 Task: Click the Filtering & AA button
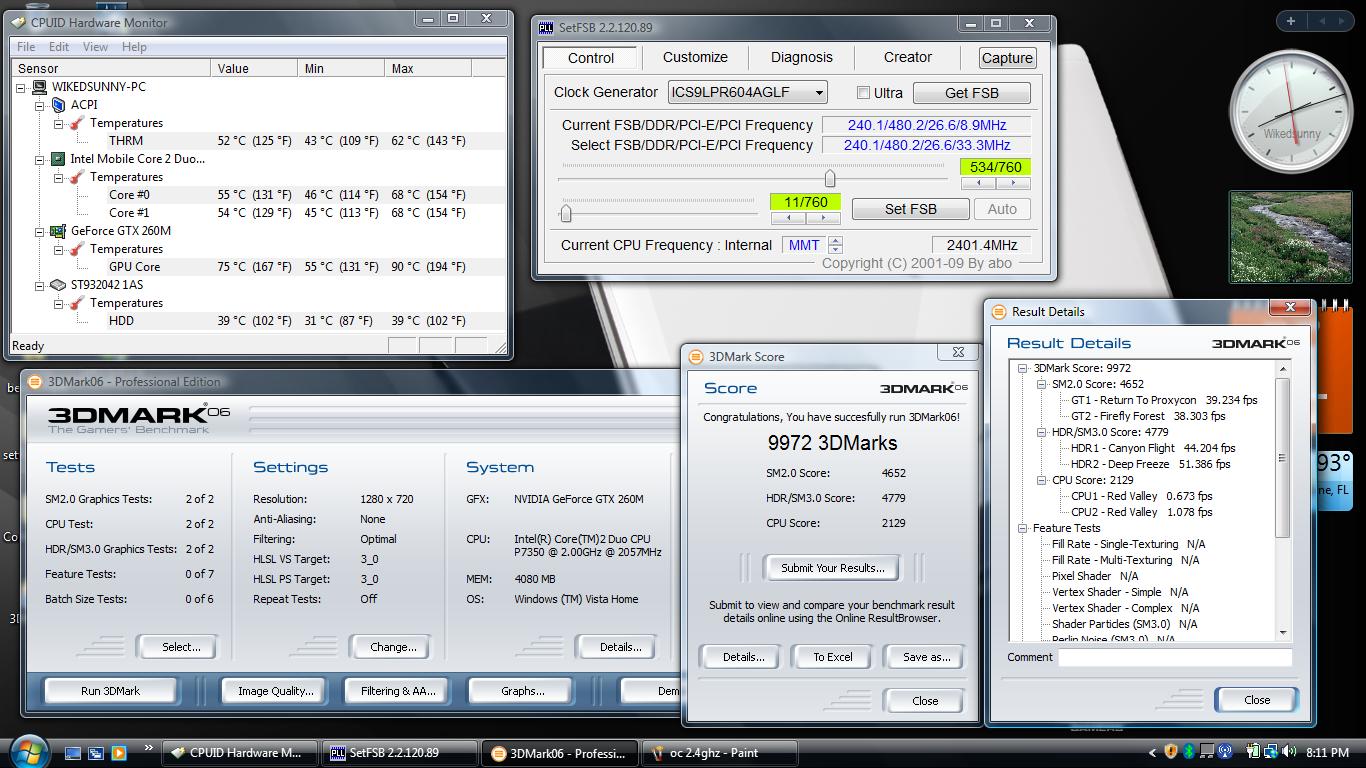pyautogui.click(x=397, y=691)
